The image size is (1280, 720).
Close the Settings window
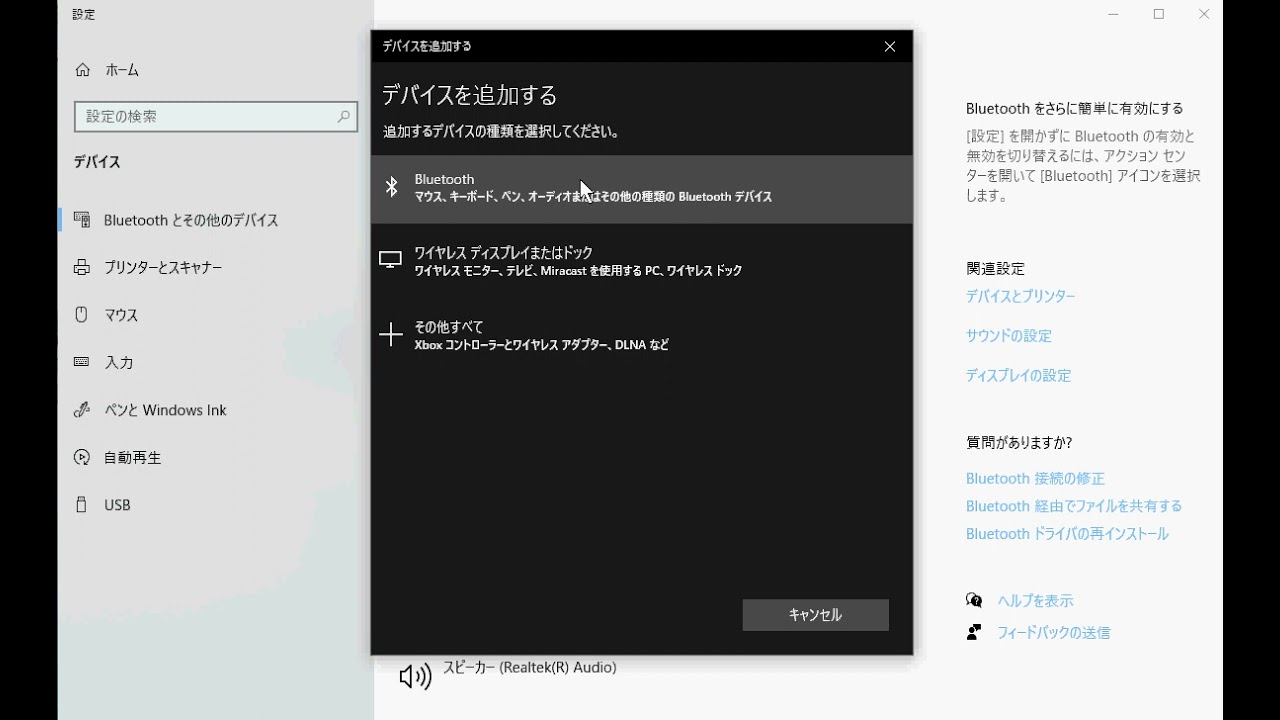click(x=1204, y=14)
